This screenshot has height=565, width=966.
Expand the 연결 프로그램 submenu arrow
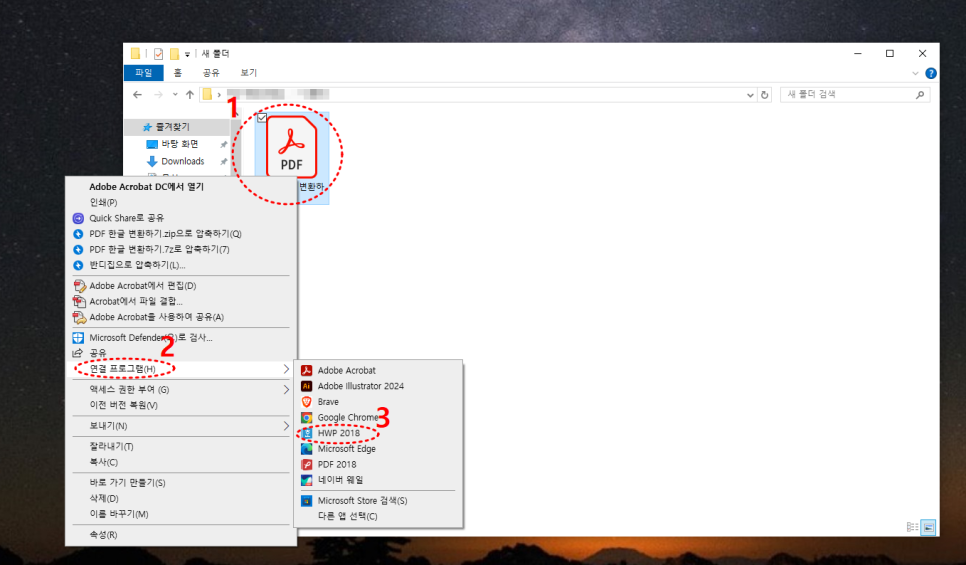coord(286,368)
